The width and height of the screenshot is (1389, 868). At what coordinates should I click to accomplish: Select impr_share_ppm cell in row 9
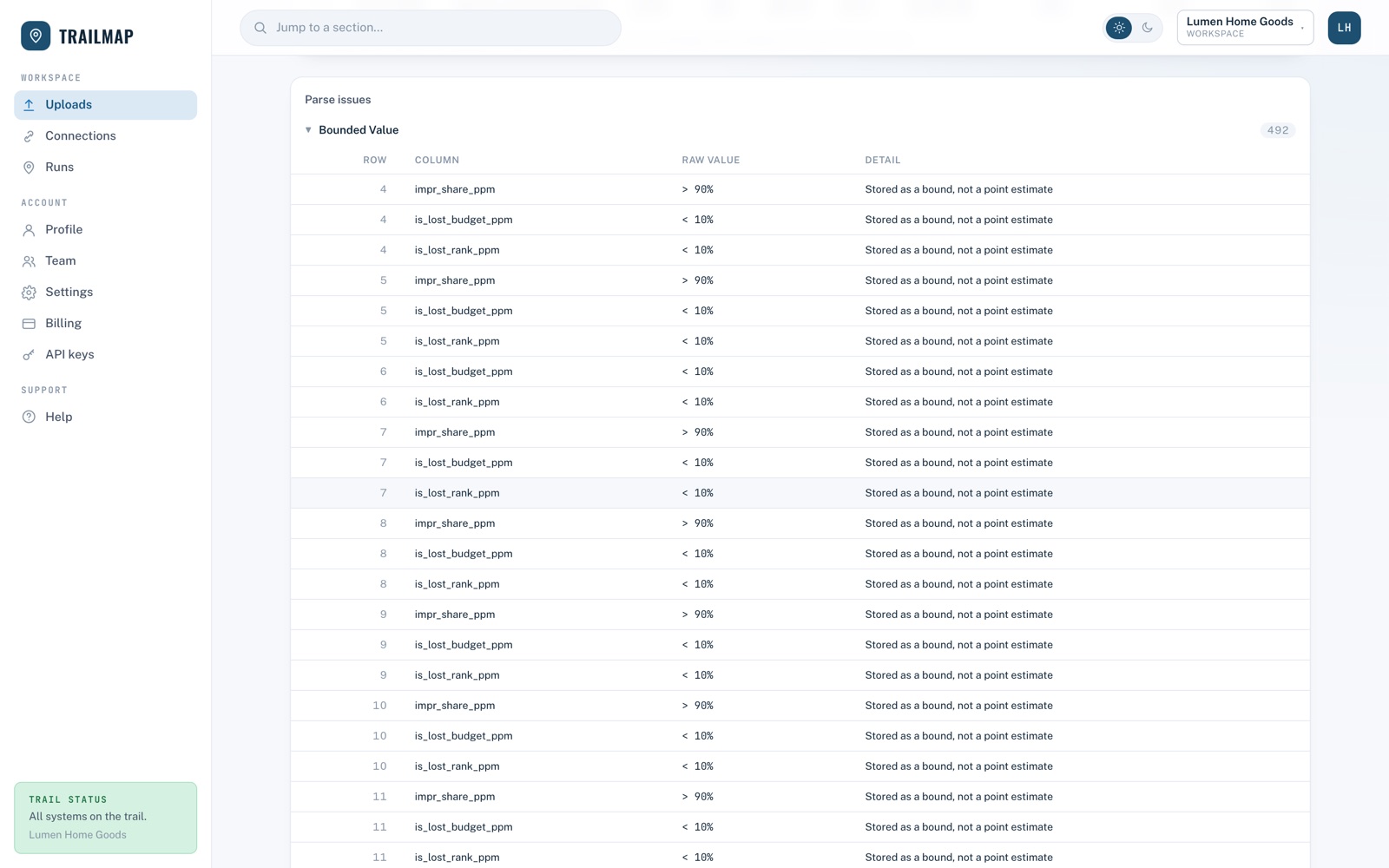455,615
